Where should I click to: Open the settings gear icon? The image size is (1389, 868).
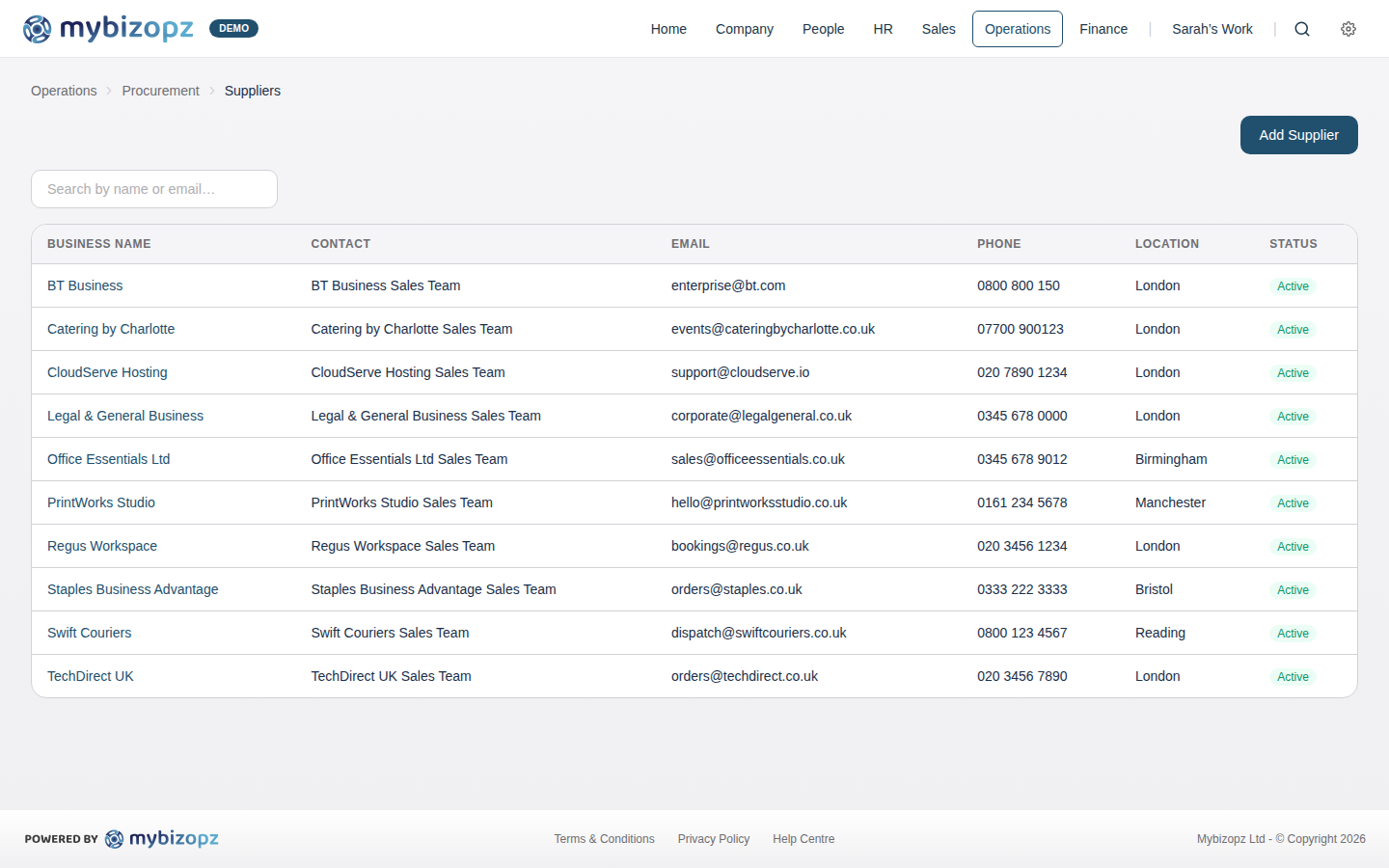coord(1348,29)
